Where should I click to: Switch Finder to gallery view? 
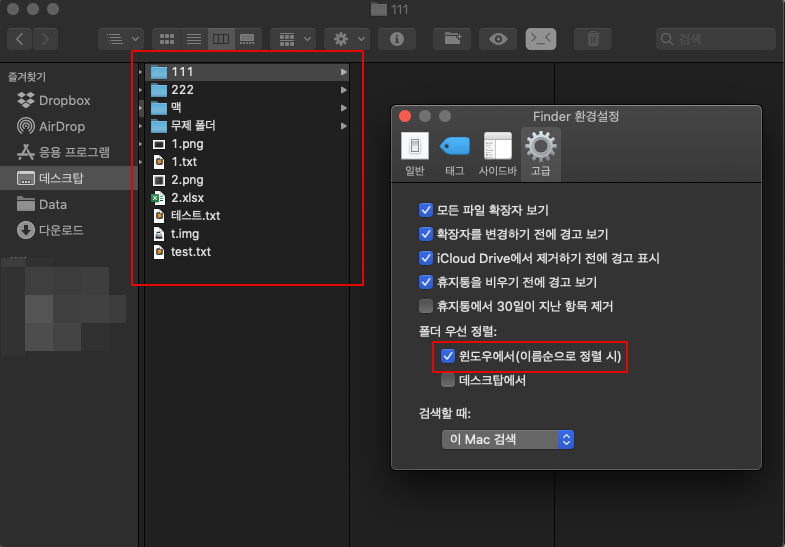(x=247, y=39)
